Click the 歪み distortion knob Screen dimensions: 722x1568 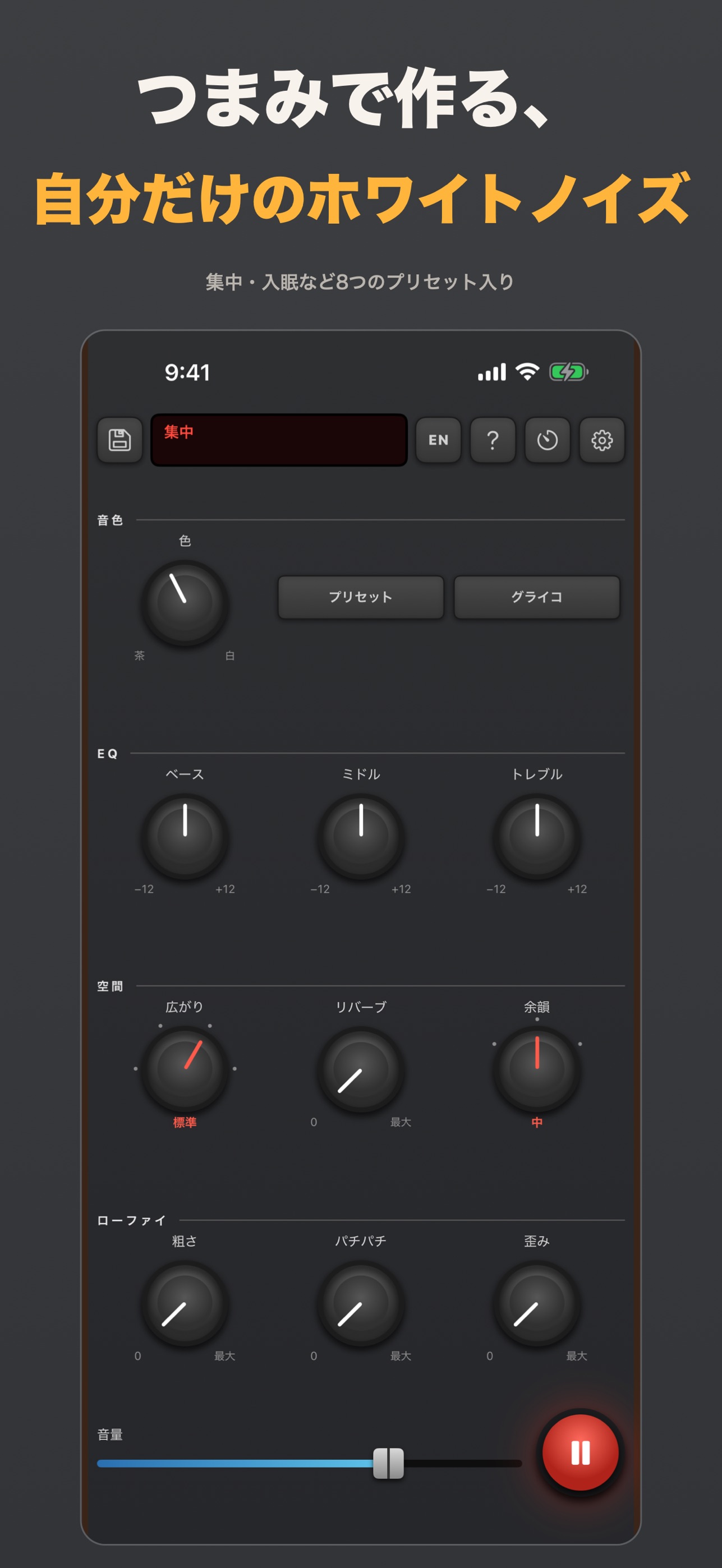click(x=537, y=1303)
